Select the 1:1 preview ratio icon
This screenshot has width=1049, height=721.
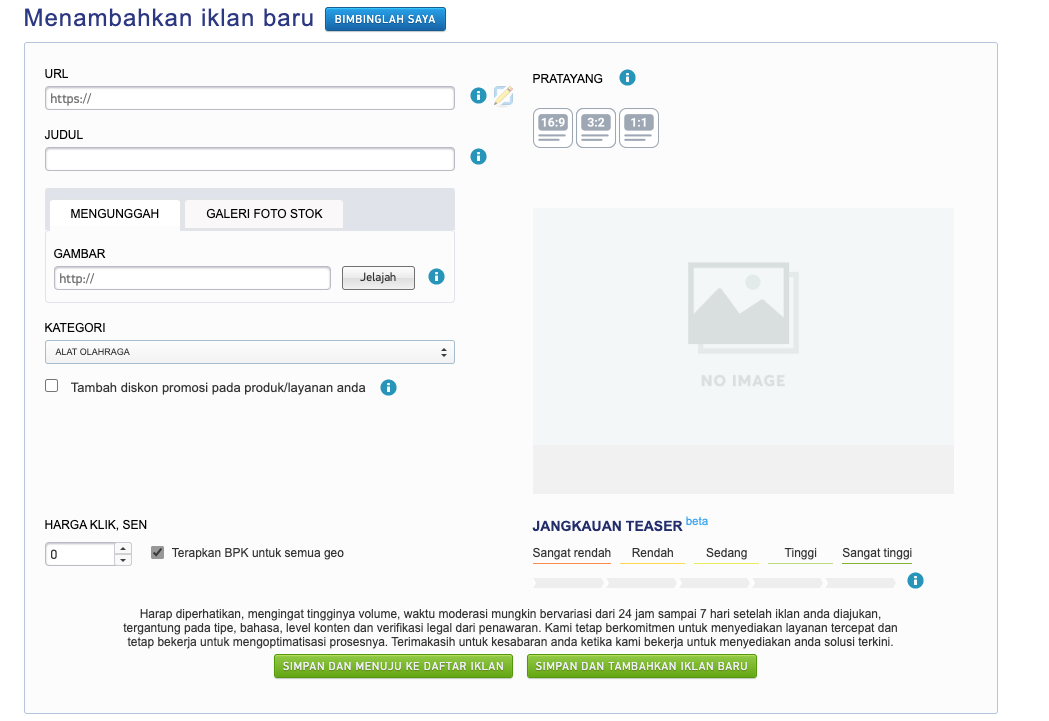coord(638,128)
